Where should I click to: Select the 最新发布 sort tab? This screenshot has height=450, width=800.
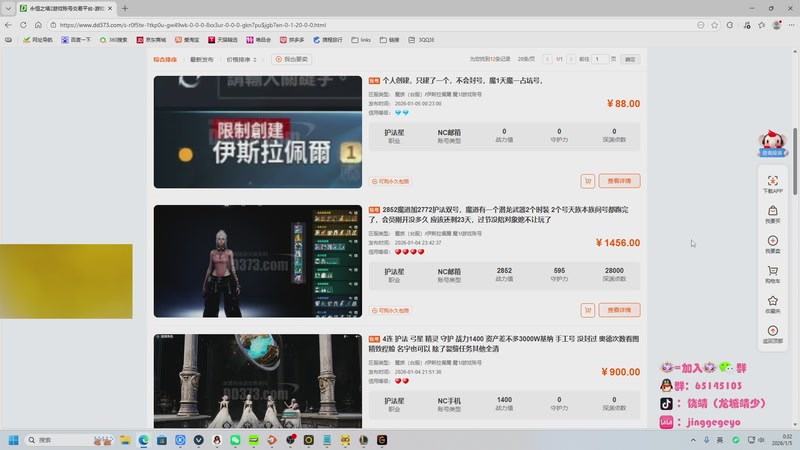202,60
